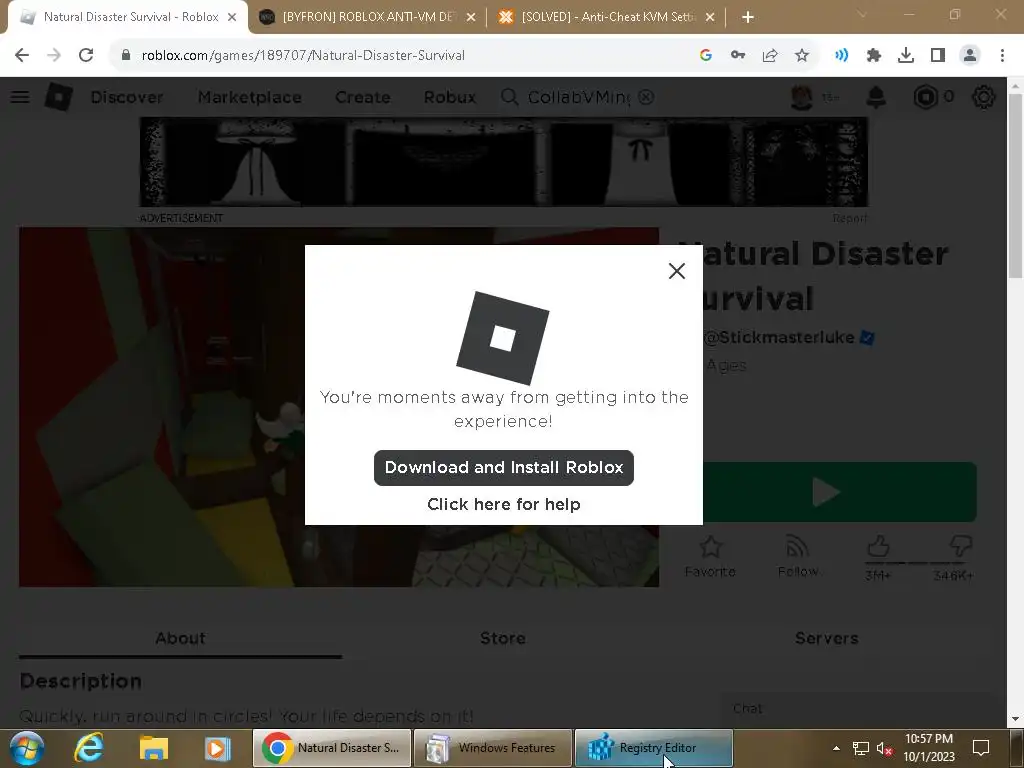Clear the Roblox search text
This screenshot has width=1024, height=768.
pyautogui.click(x=646, y=97)
